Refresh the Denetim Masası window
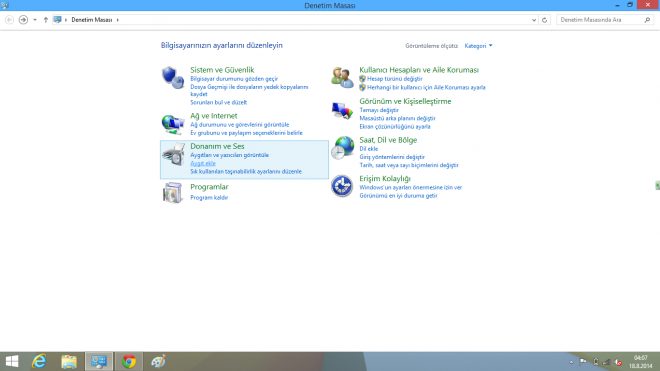 [544, 20]
